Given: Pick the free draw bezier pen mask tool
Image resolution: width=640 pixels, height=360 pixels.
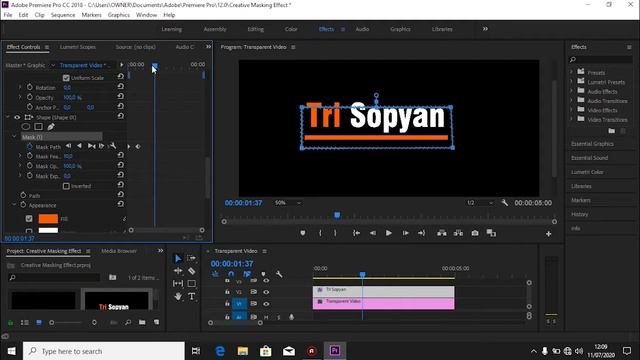Looking at the screenshot, I should (x=51, y=127).
